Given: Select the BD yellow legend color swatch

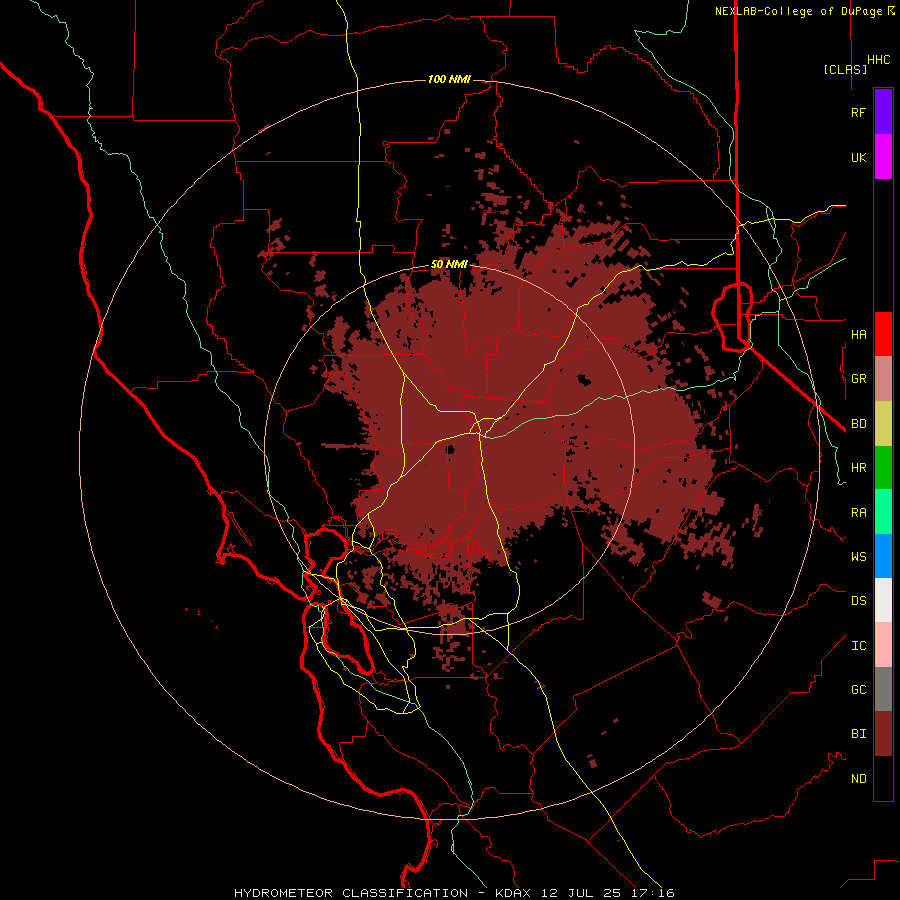Looking at the screenshot, I should pyautogui.click(x=883, y=423).
